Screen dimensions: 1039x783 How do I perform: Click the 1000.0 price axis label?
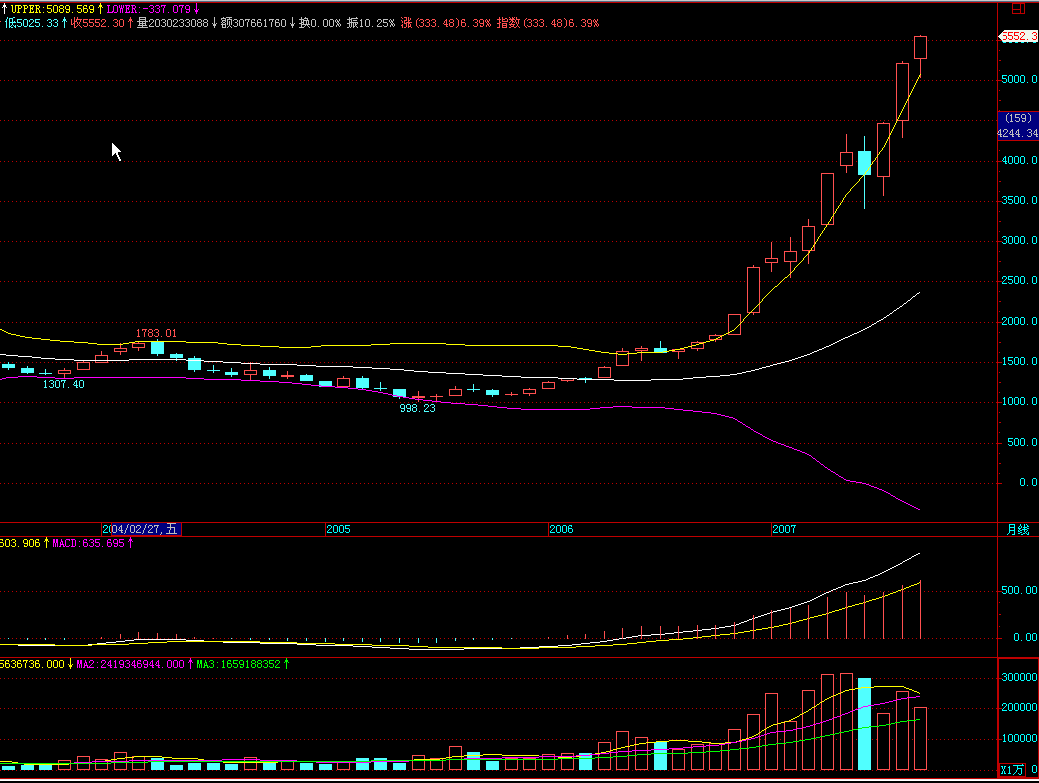pyautogui.click(x=1019, y=401)
